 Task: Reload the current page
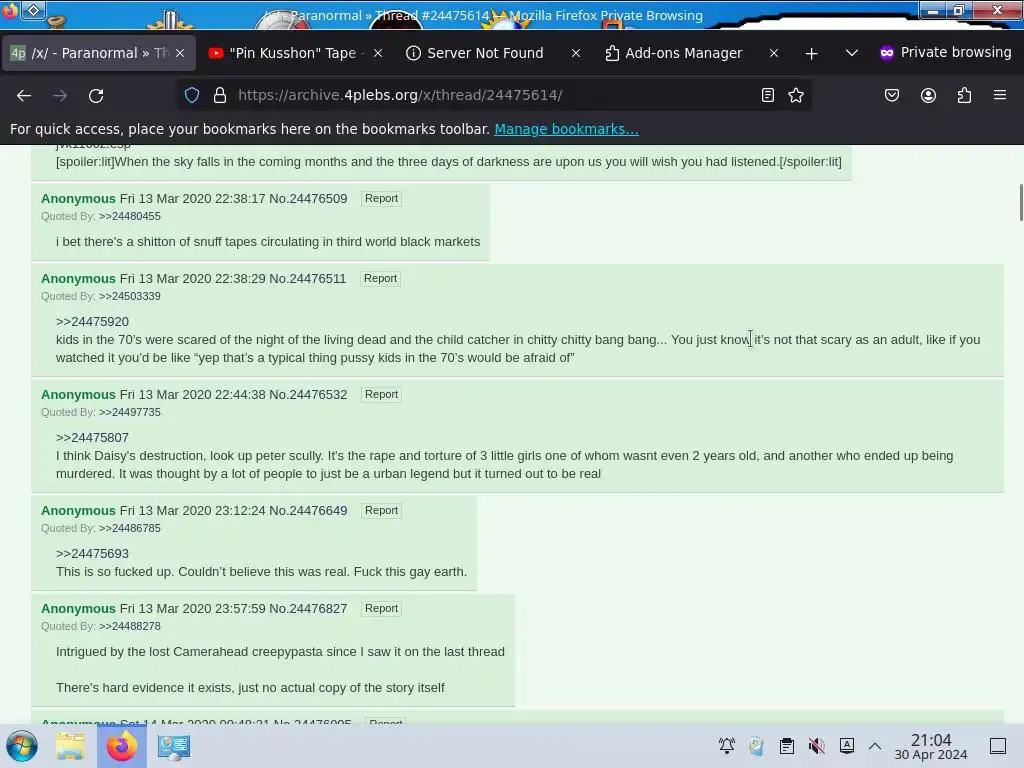point(96,95)
